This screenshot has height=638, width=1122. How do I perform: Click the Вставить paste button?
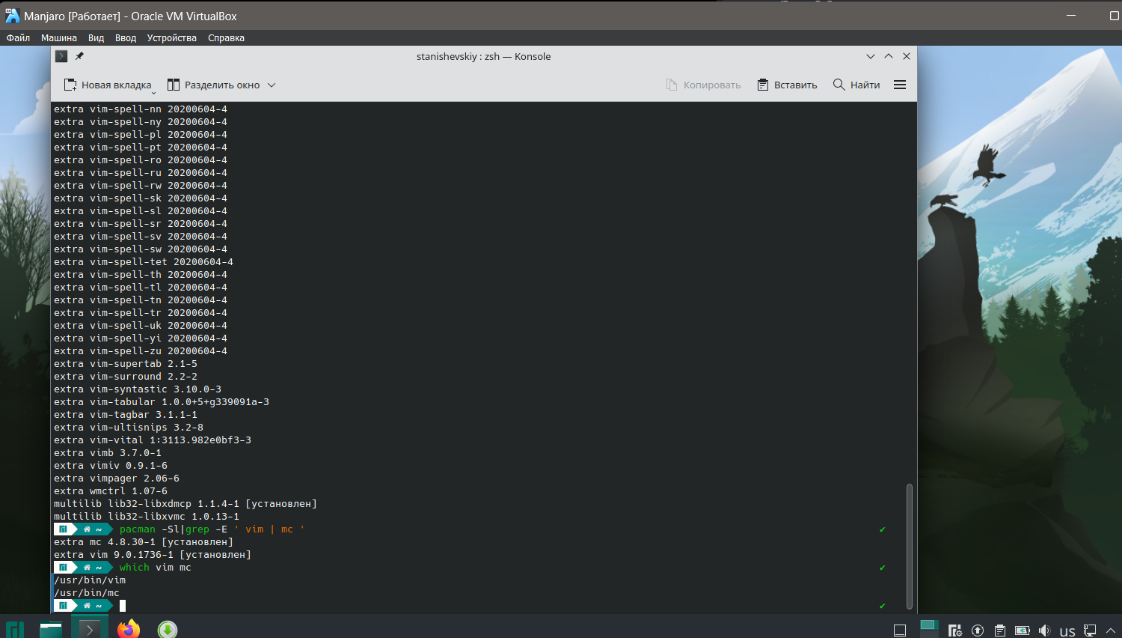[786, 85]
